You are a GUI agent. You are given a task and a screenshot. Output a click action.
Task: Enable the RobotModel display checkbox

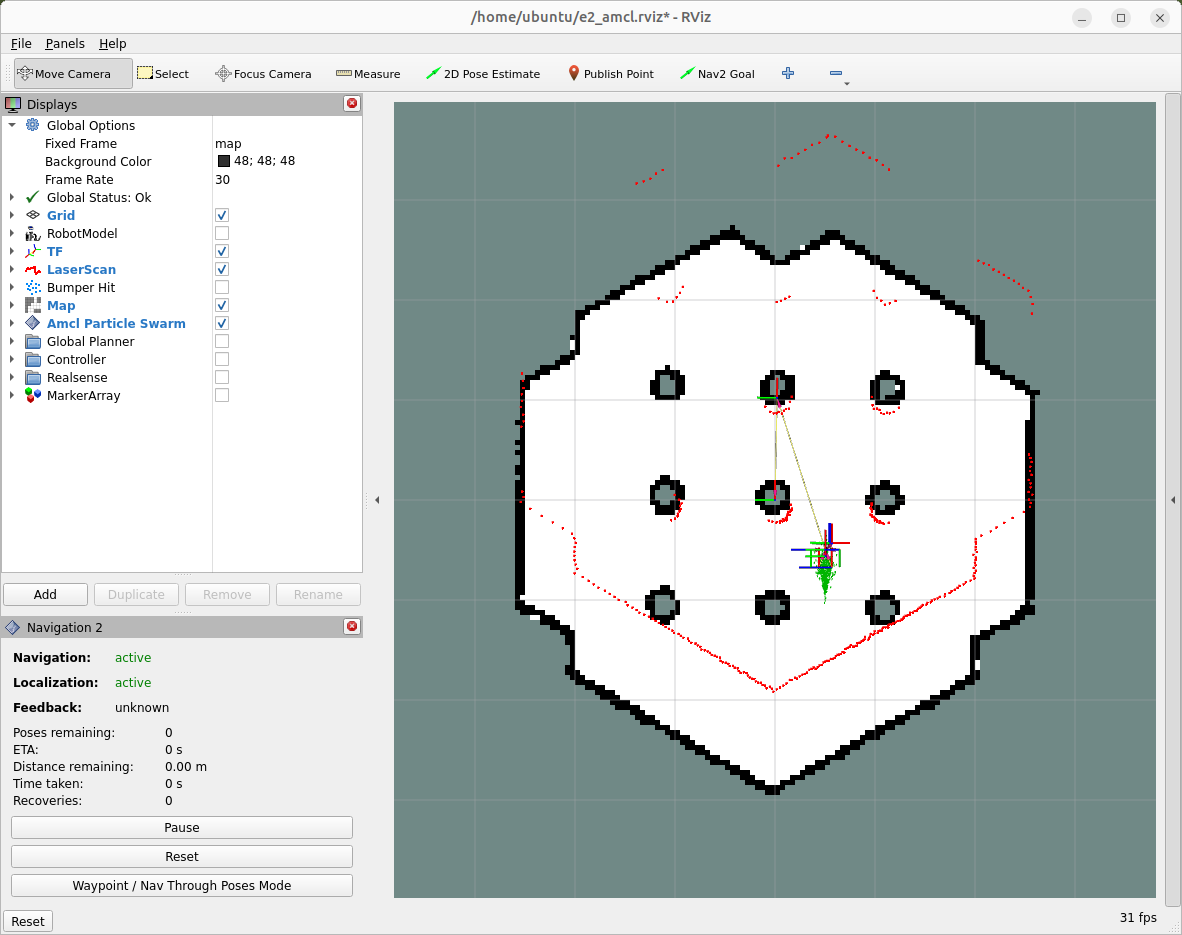click(x=222, y=233)
